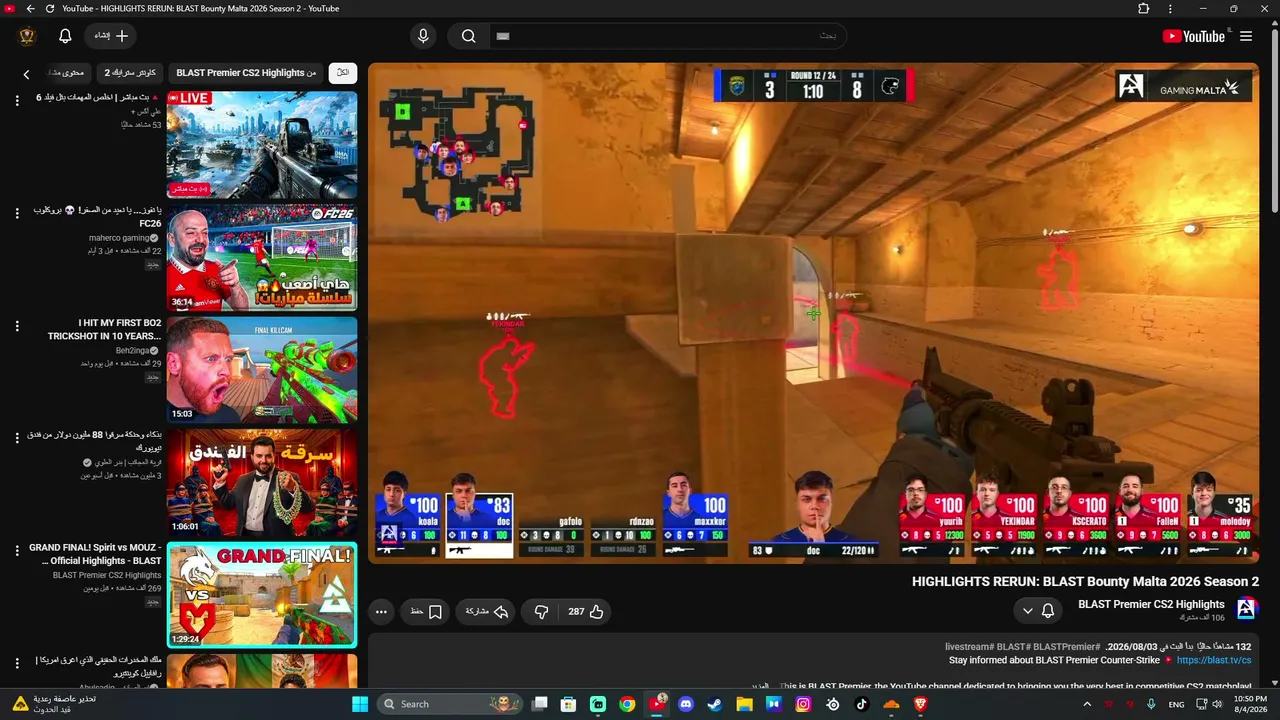Open the Grand Final Spirit vs MOUZ thumbnail
This screenshot has width=1280, height=720.
262,595
